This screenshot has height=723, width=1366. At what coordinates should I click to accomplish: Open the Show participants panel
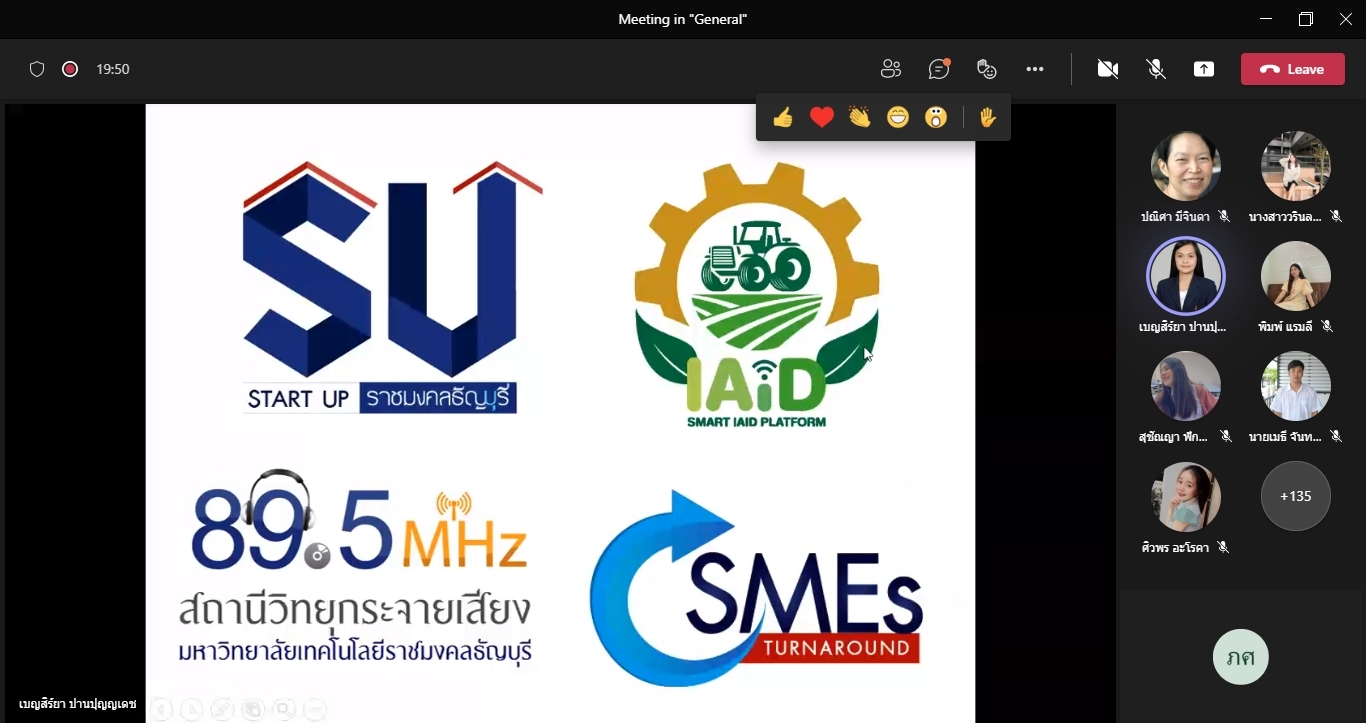[891, 69]
